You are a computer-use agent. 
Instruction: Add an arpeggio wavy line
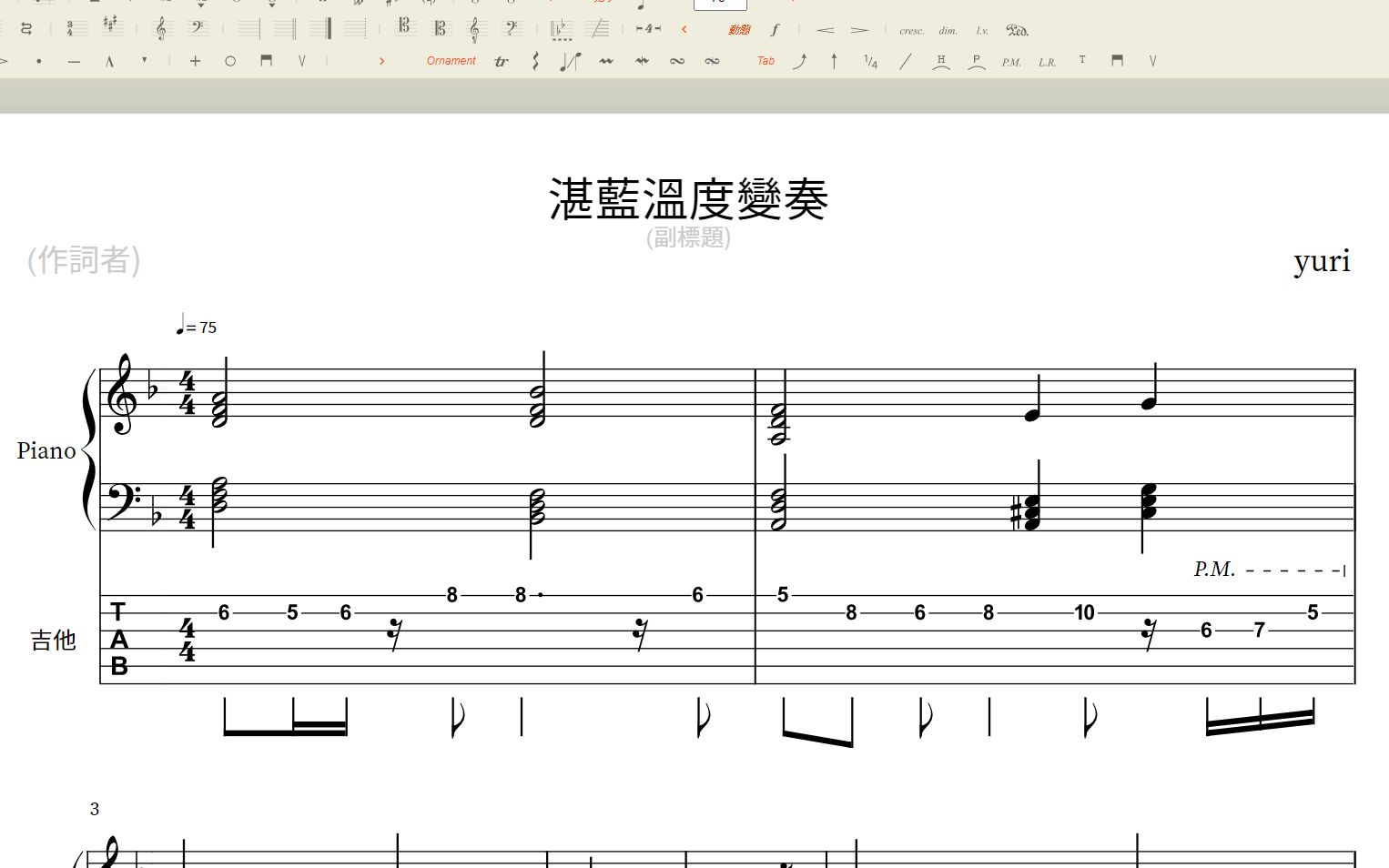536,61
